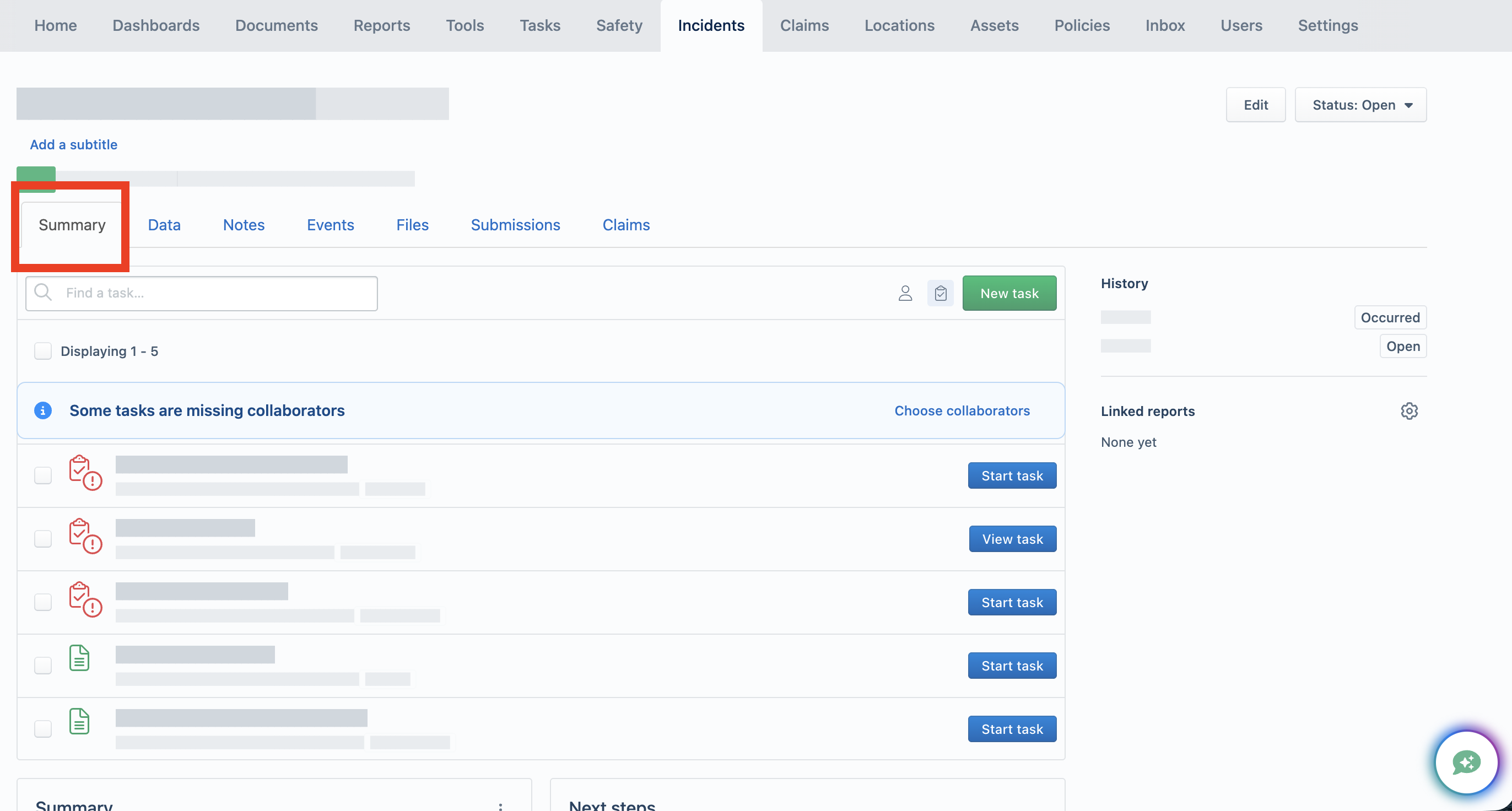Screen dimensions: 1512x811
Task: Switch to the Notes tab
Action: coord(244,225)
